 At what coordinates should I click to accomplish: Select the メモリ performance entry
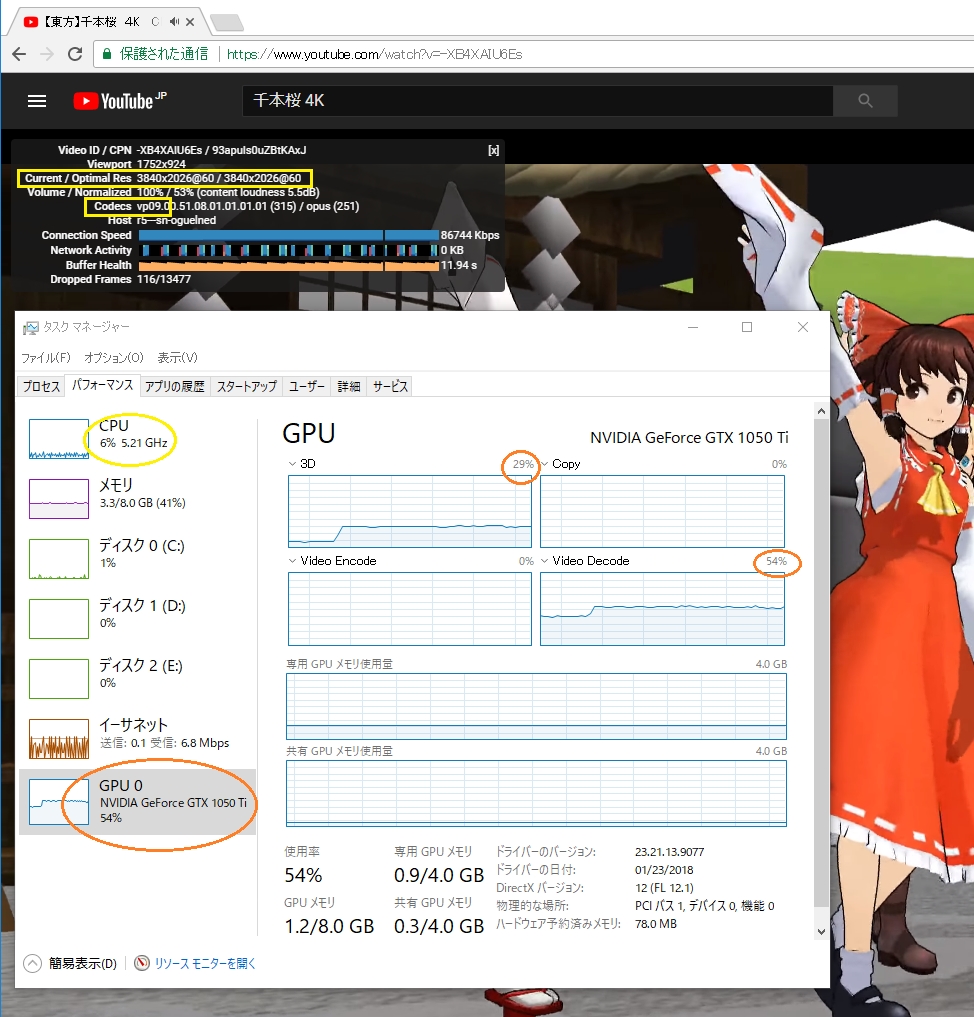[x=137, y=498]
